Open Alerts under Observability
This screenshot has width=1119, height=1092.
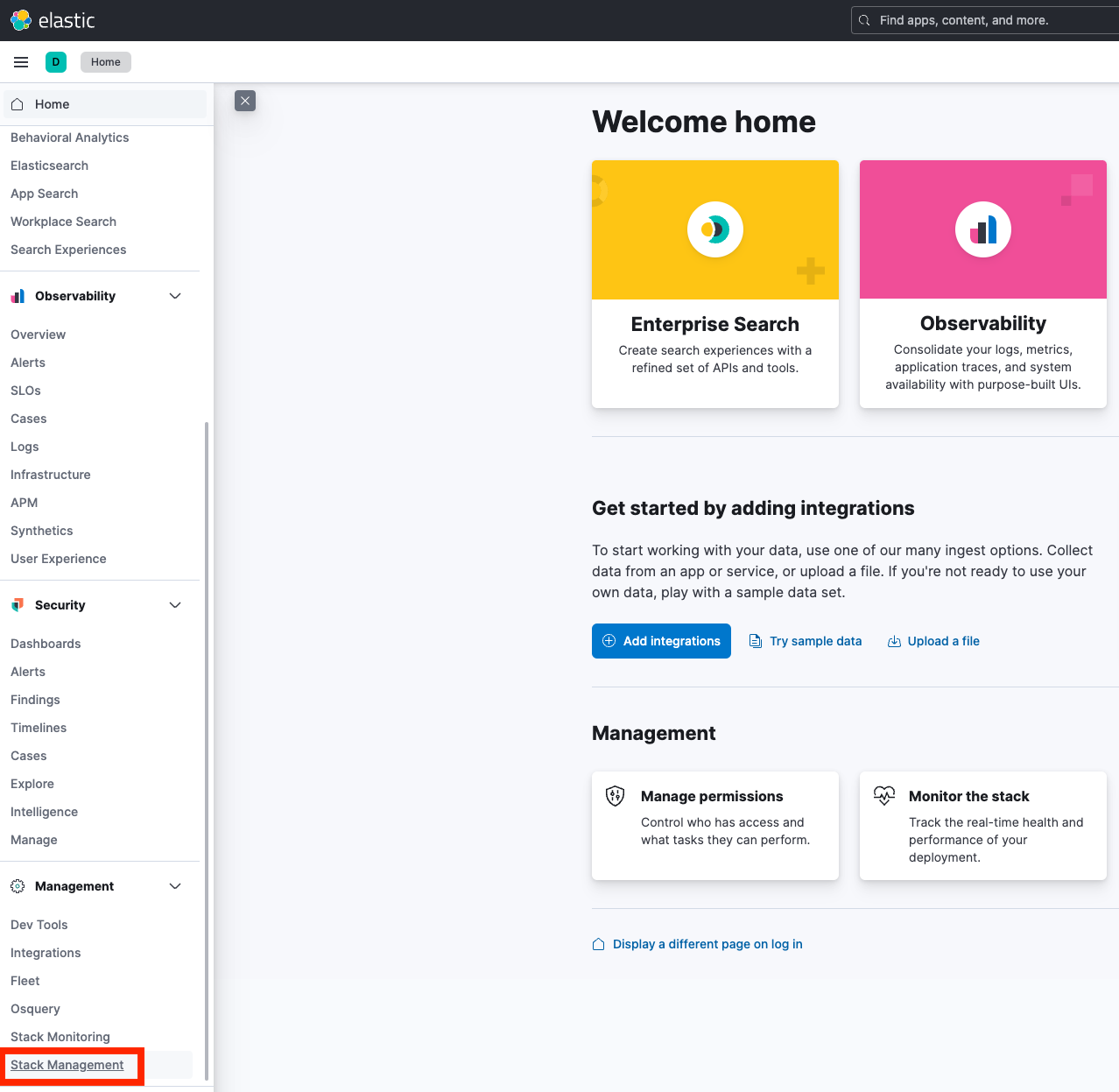(28, 363)
